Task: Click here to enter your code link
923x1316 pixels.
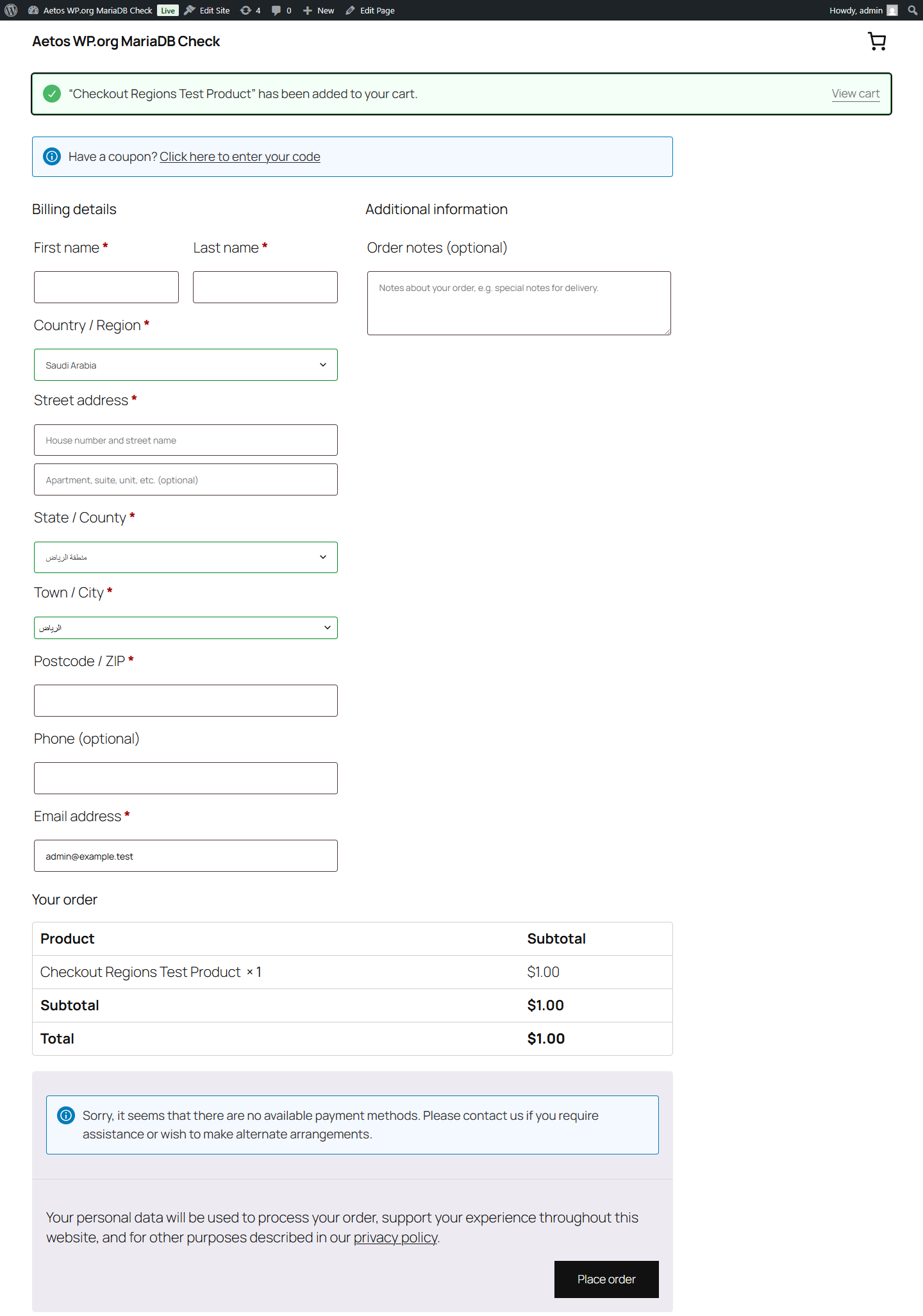Action: click(240, 157)
